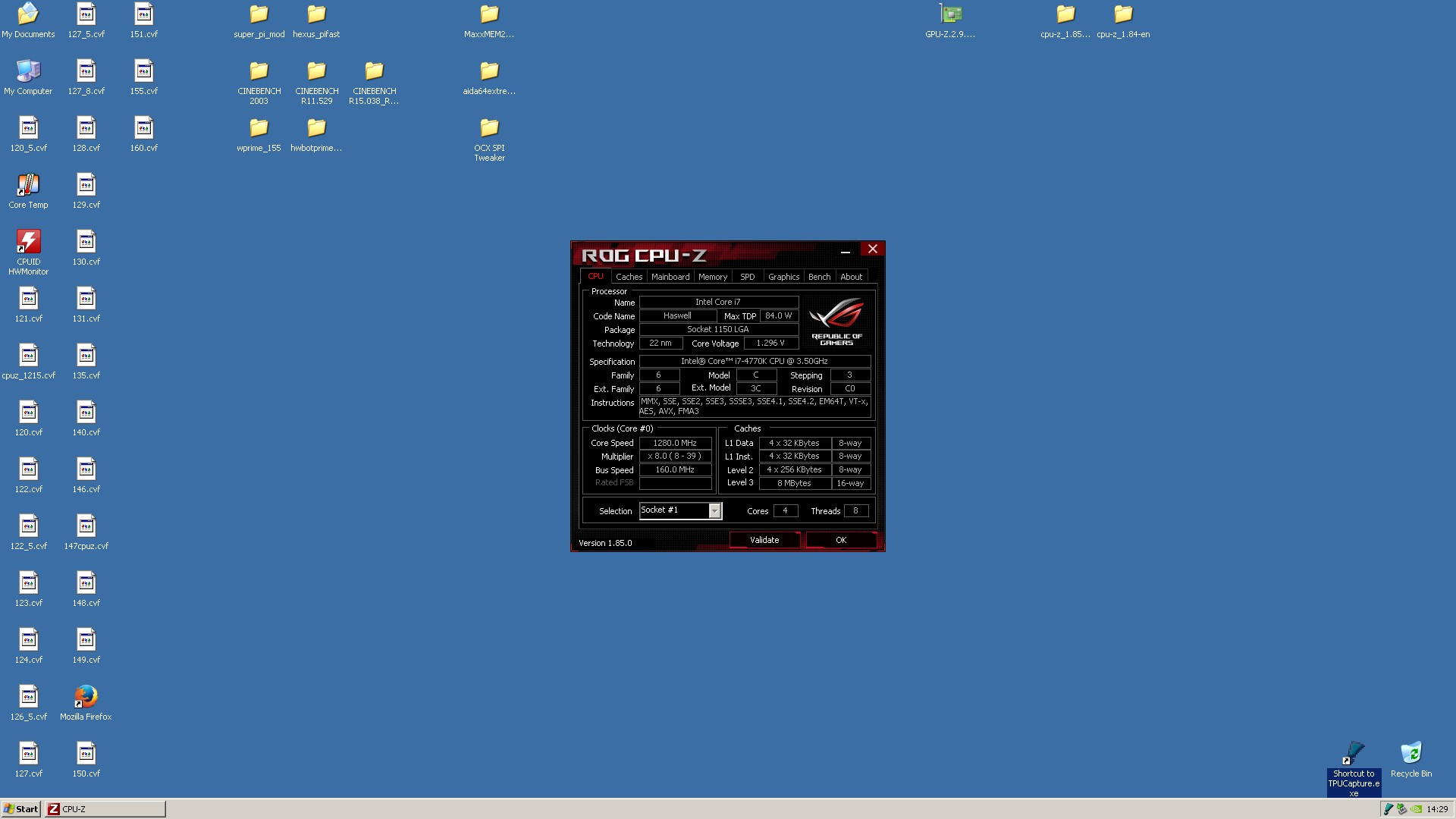
Task: Click the Level 3 cache value 8 MBytes
Action: click(x=794, y=483)
